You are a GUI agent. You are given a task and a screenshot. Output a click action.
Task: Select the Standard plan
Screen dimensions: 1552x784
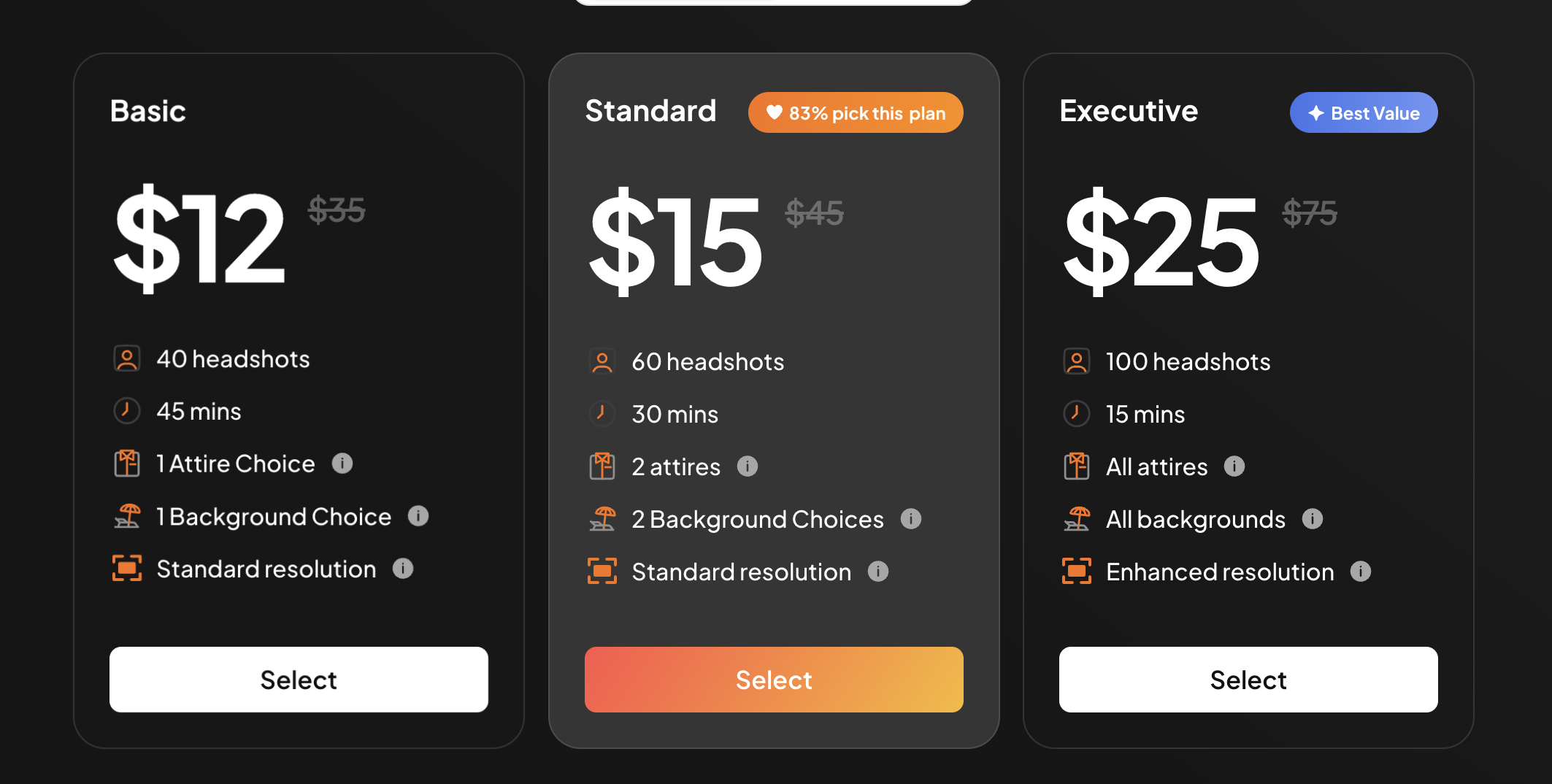(x=774, y=680)
